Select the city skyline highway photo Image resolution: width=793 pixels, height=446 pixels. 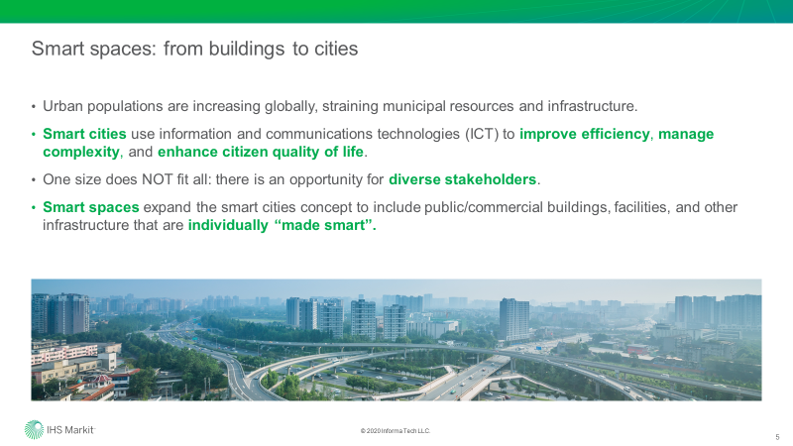[396, 340]
